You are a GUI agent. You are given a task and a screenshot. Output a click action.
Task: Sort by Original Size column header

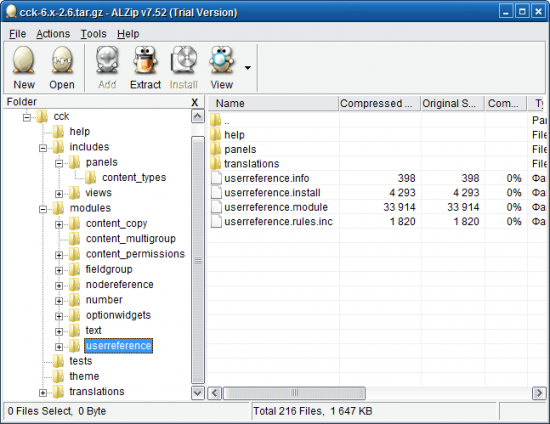[x=453, y=103]
